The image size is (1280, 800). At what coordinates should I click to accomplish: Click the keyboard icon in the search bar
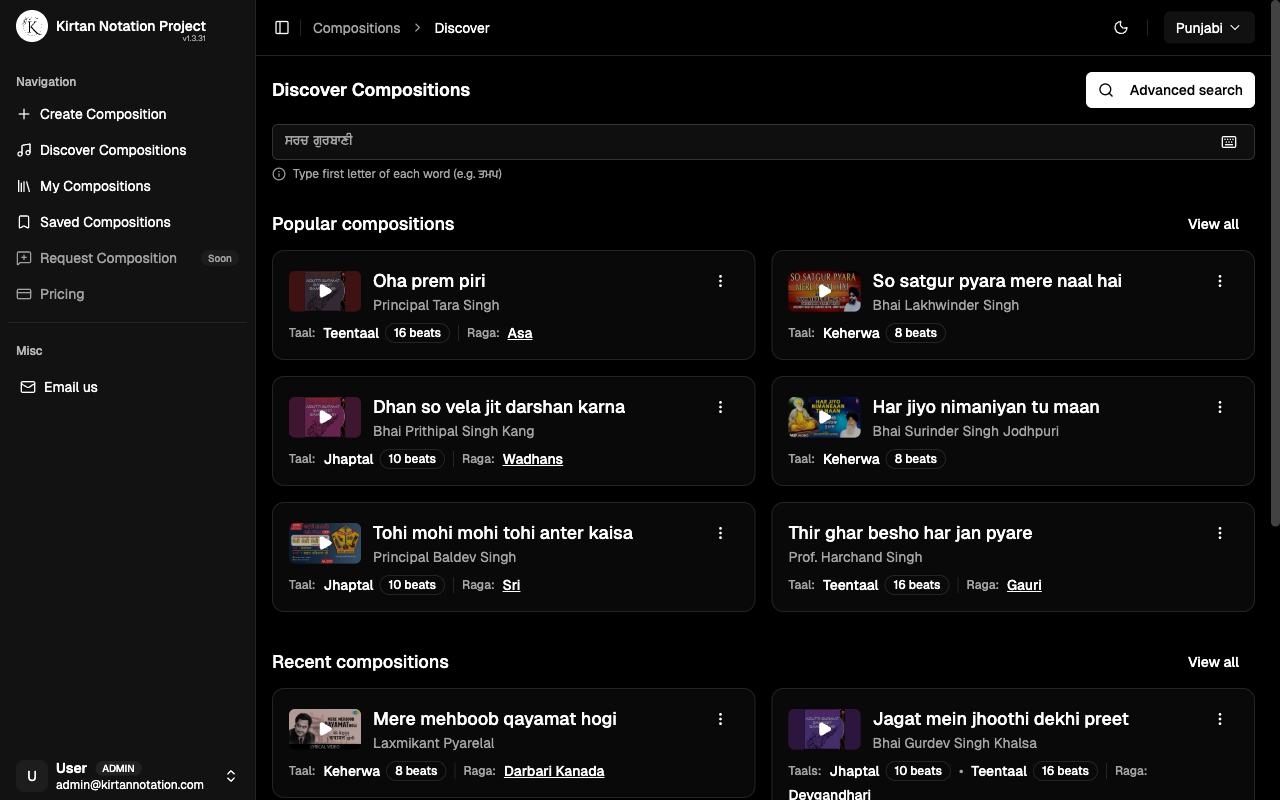click(1229, 141)
